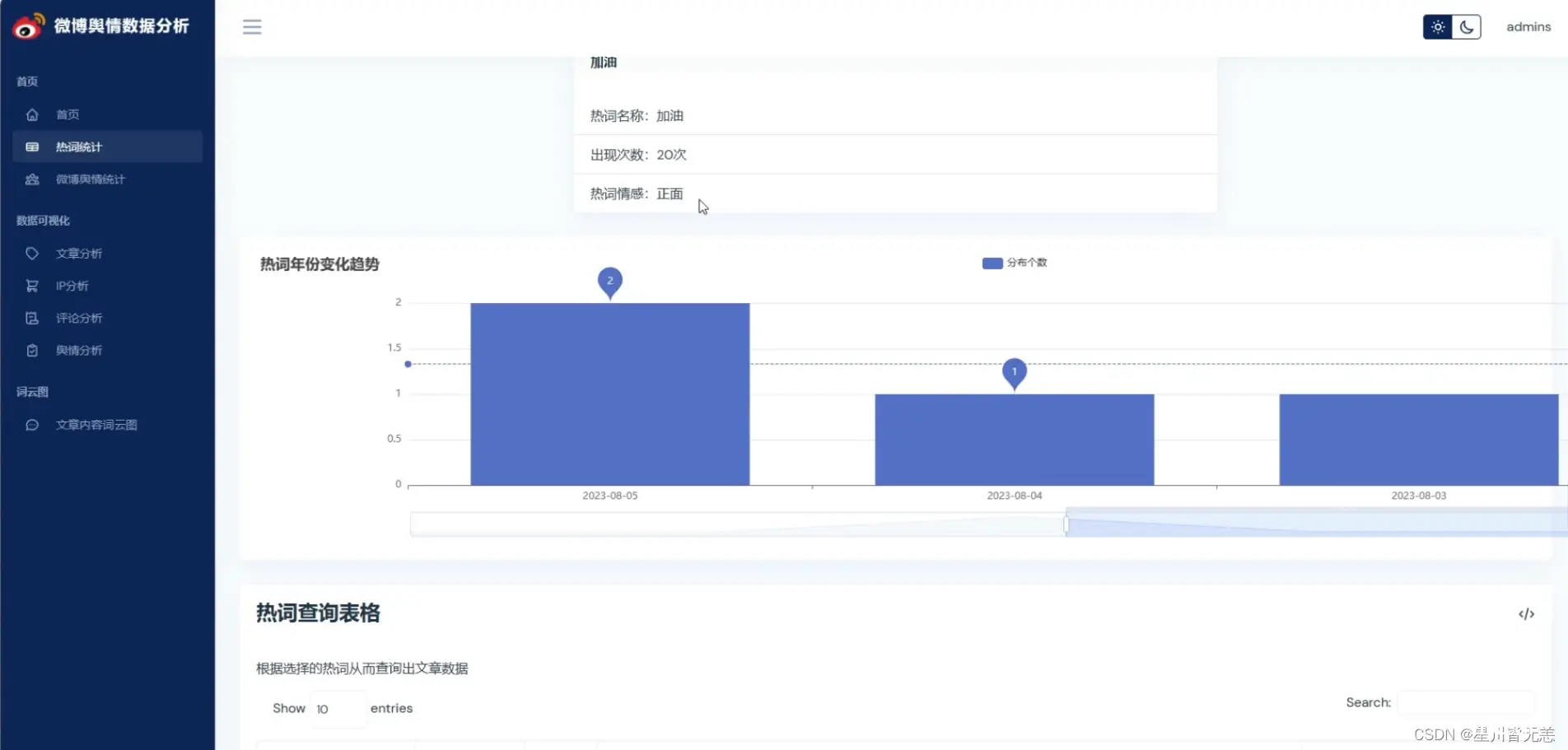Switch to dark theme moon icon
The width and height of the screenshot is (1568, 750).
click(x=1467, y=27)
